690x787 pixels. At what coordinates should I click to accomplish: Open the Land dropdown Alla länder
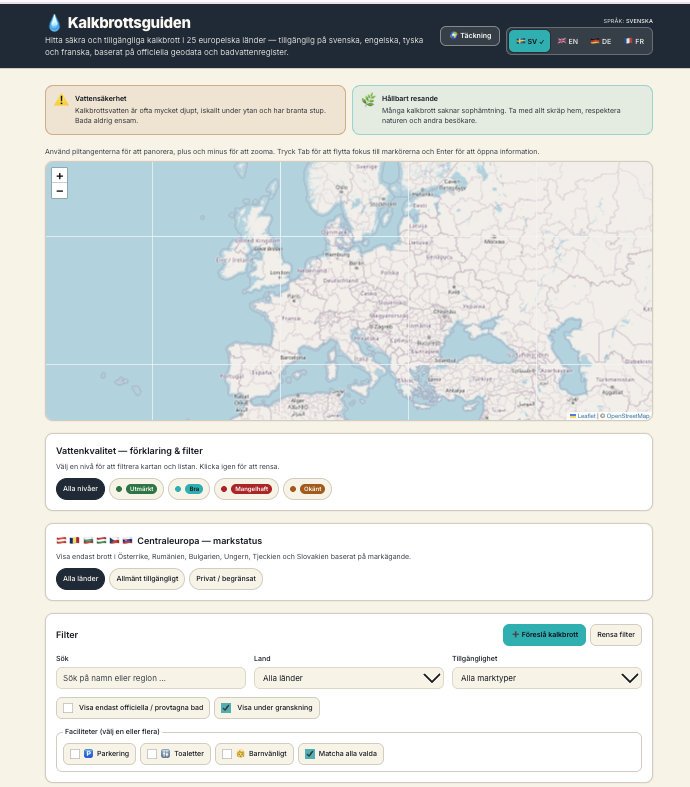pyautogui.click(x=349, y=678)
